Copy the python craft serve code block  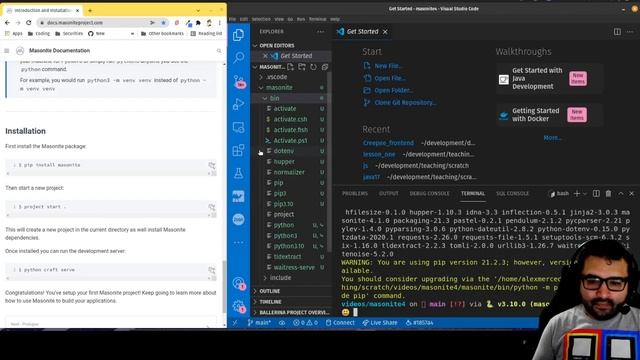[x=211, y=270]
